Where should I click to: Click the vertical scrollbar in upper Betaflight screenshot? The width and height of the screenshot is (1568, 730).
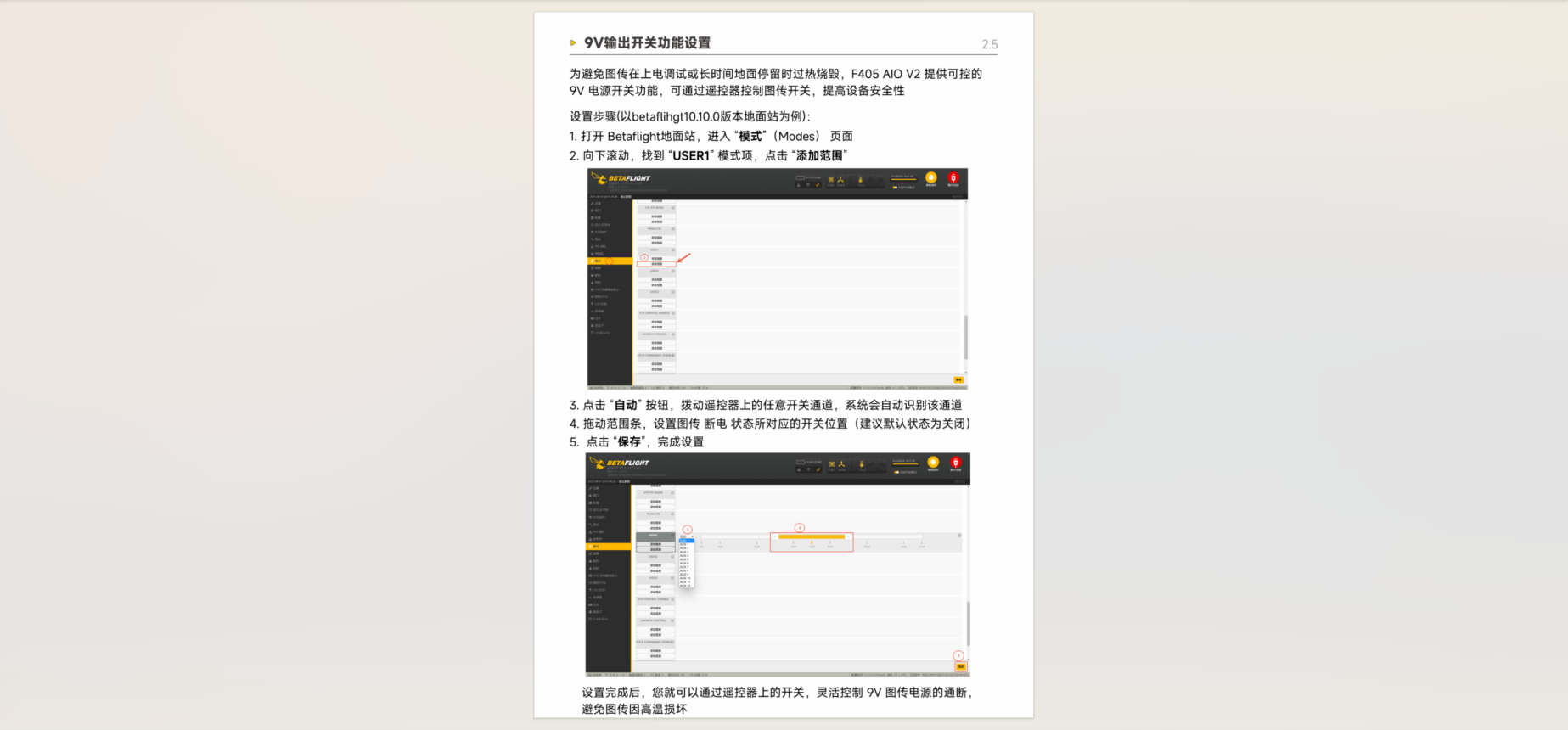click(x=965, y=336)
